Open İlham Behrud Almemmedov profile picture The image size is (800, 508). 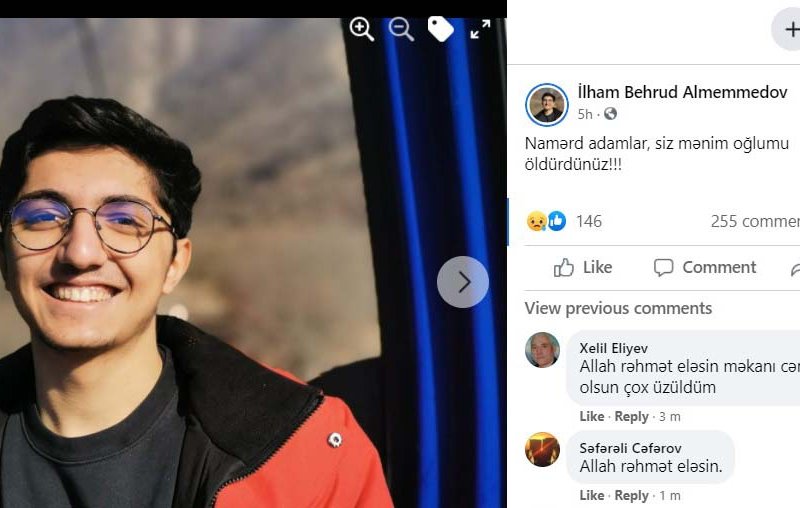[x=546, y=105]
